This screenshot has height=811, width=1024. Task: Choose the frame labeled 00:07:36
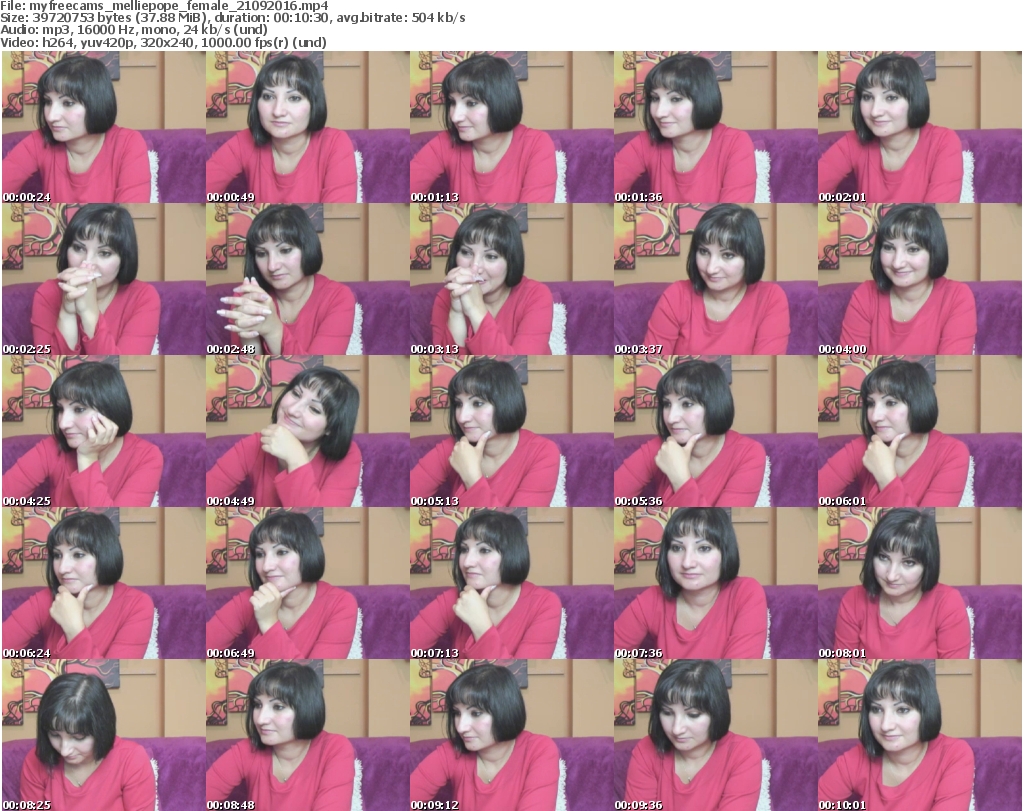pos(716,583)
